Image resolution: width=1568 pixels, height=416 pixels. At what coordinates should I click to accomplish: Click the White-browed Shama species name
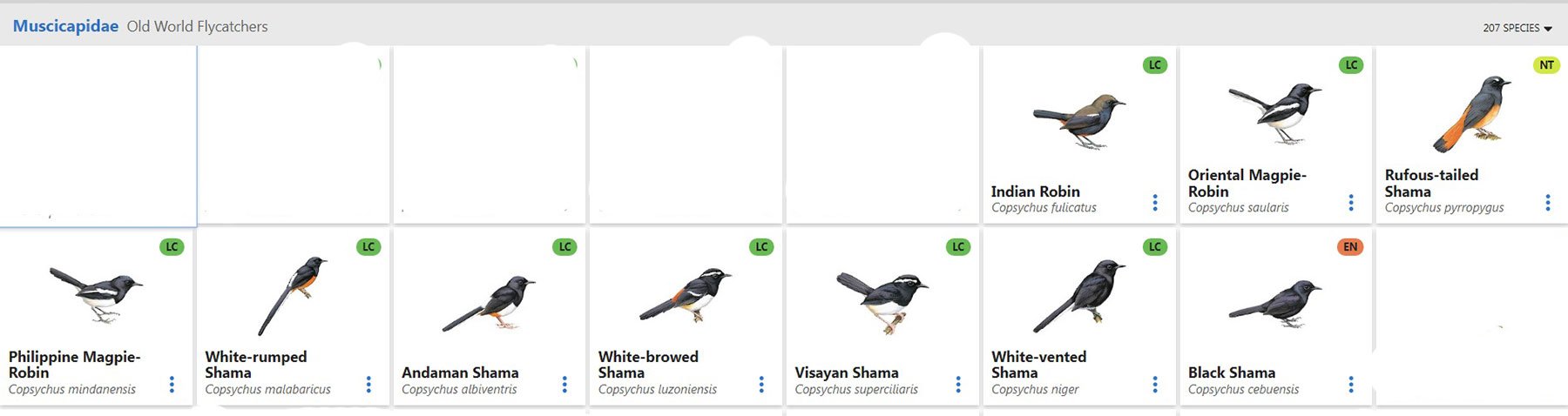(x=648, y=365)
